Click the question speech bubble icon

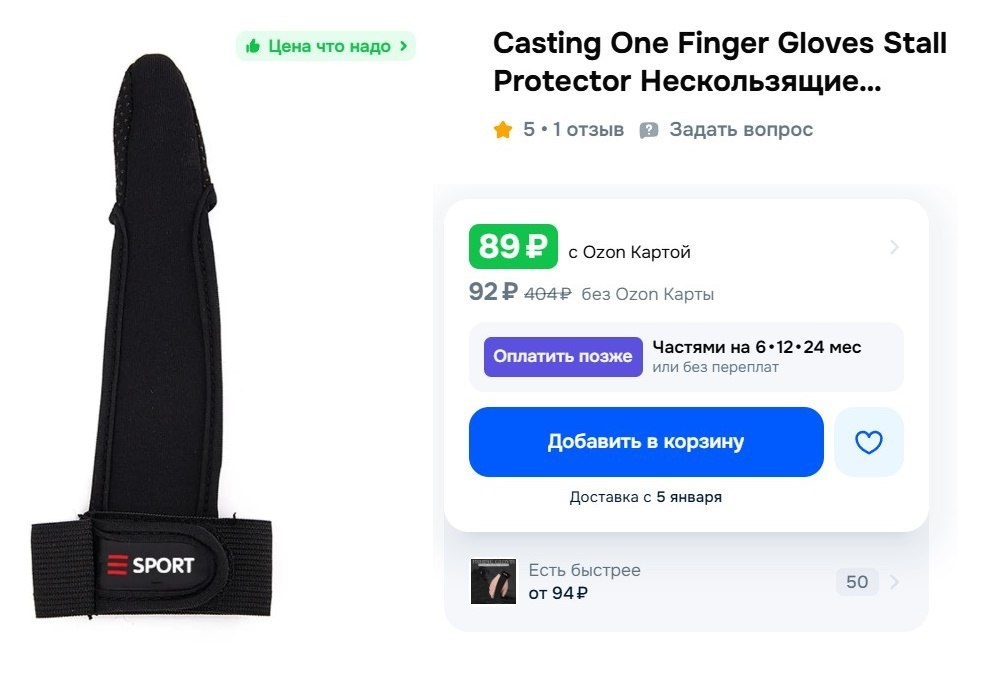[649, 130]
